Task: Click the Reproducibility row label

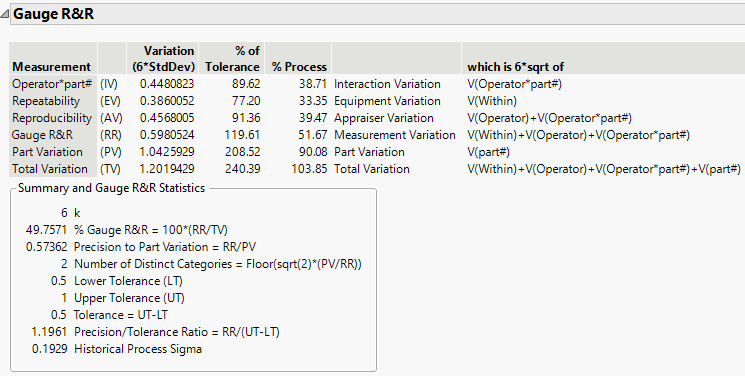Action: (52, 118)
